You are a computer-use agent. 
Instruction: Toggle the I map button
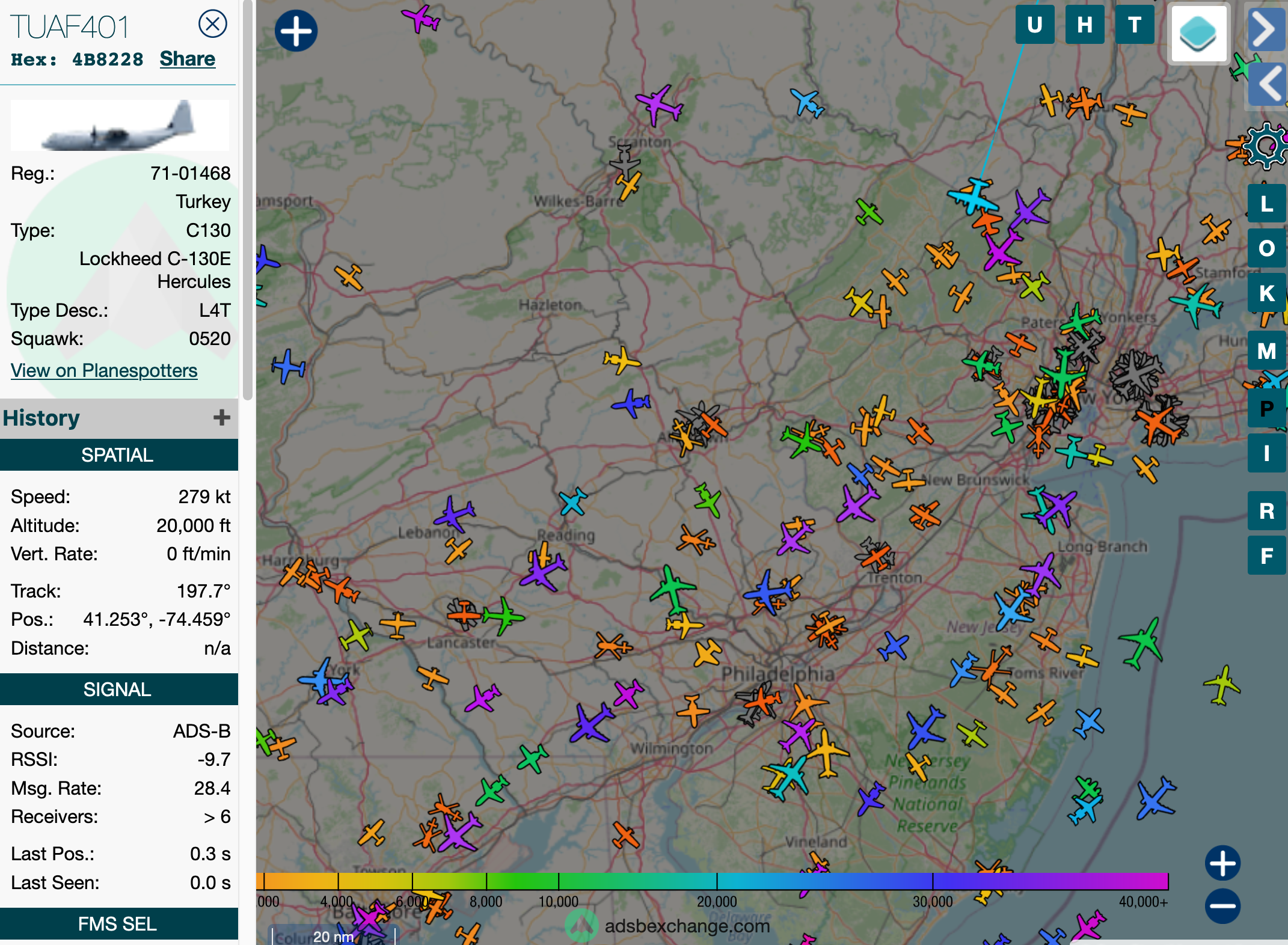[x=1267, y=453]
